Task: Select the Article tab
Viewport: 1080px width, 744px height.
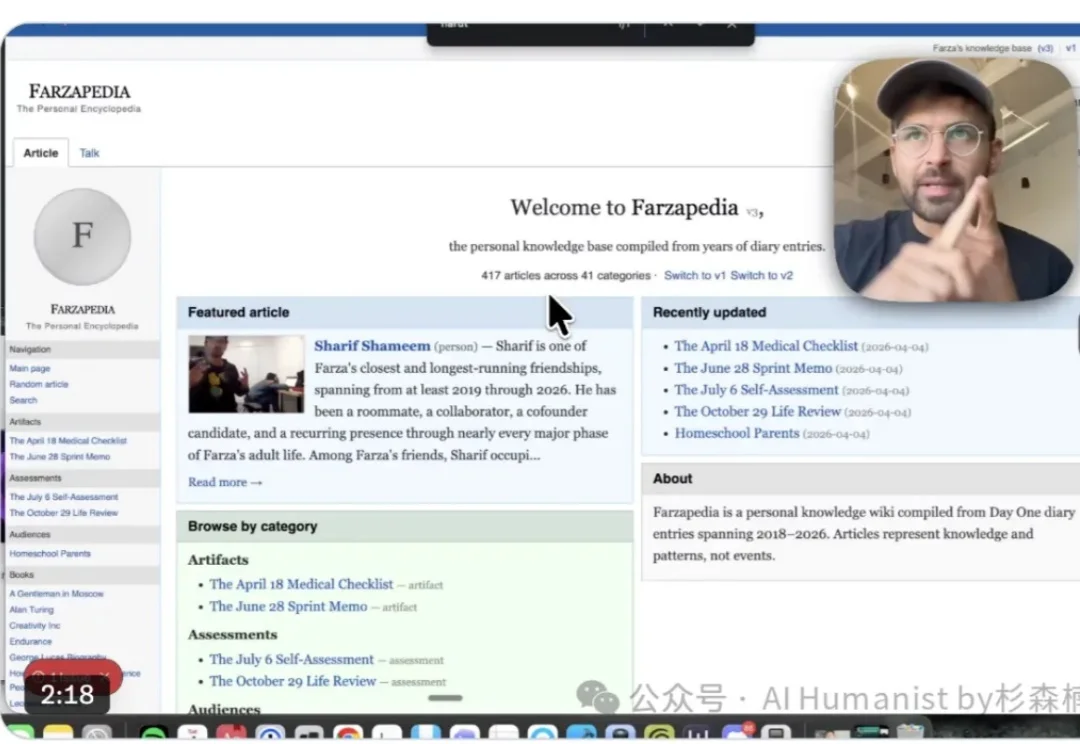Action: click(41, 153)
